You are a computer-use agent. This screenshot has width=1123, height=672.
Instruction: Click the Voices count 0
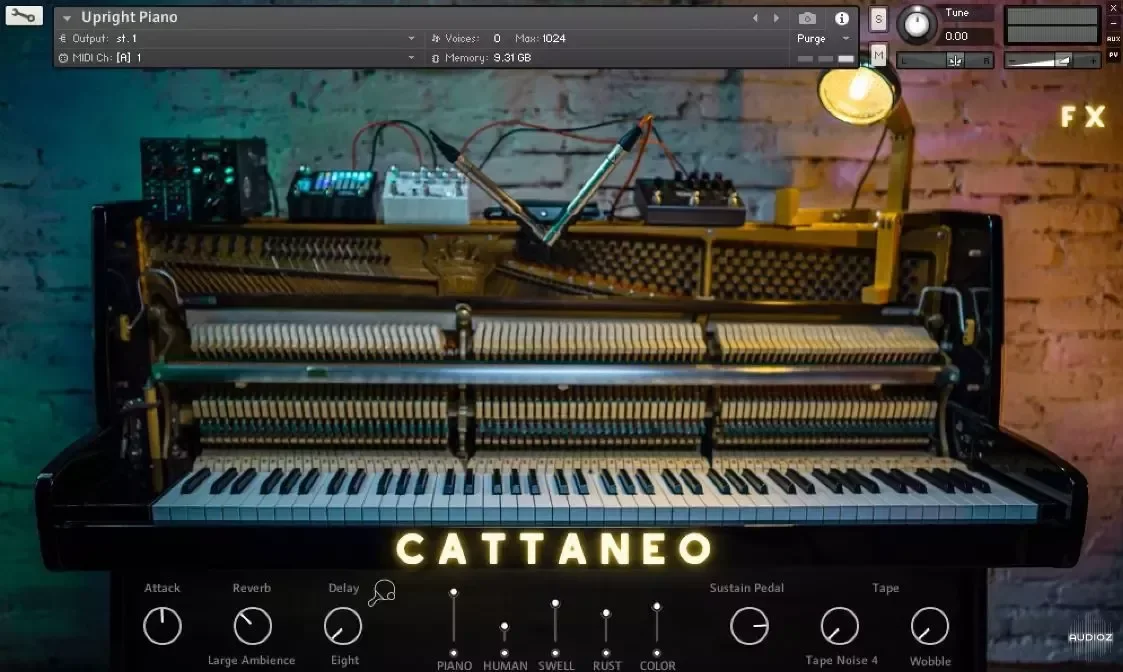coord(497,39)
